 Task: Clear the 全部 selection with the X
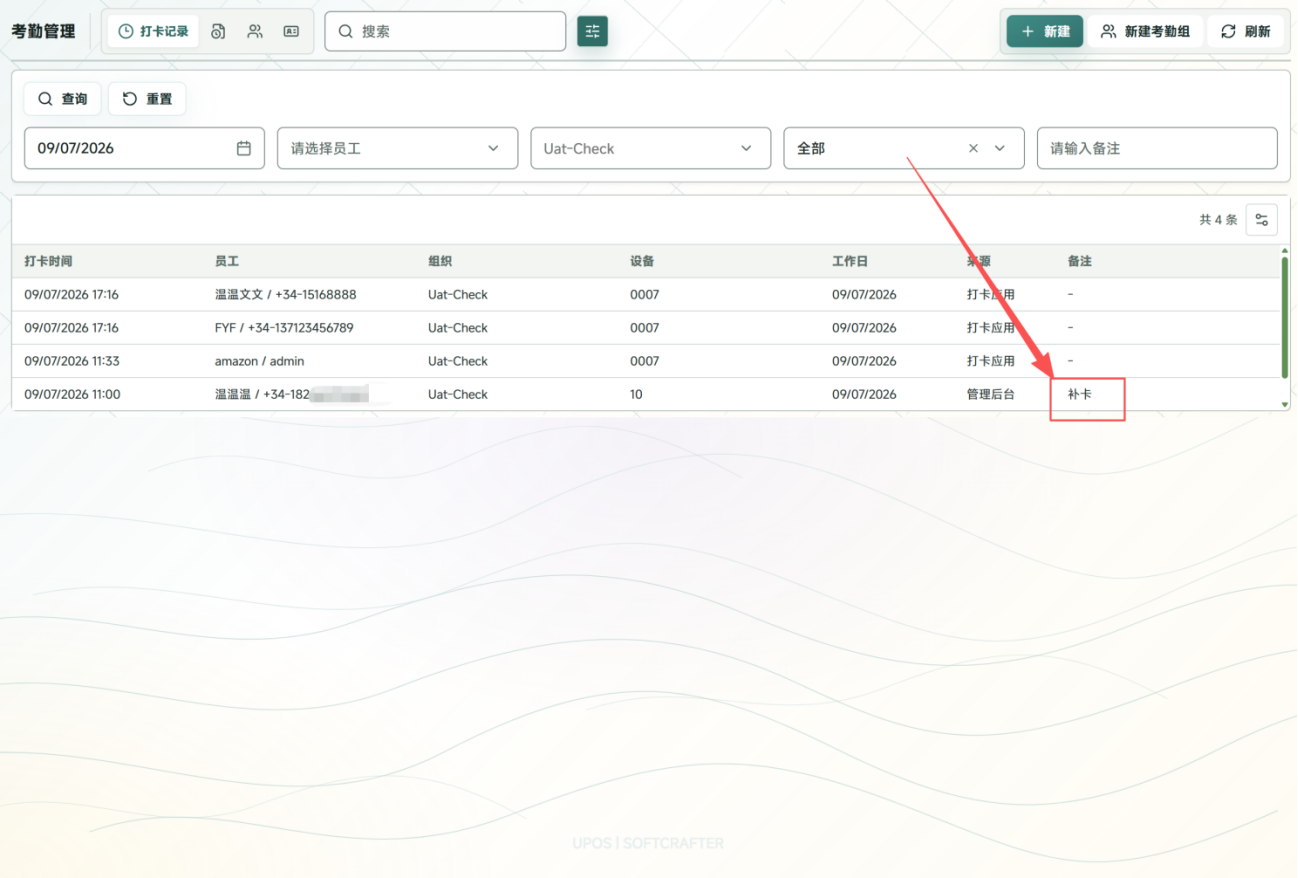click(973, 148)
